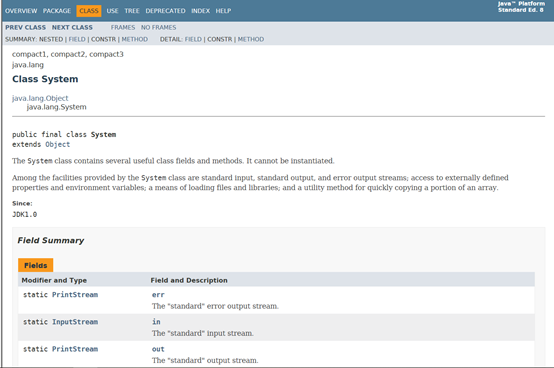Viewport: 554px width, 368px height.
Task: Switch to FRAMES view
Action: pos(123,28)
